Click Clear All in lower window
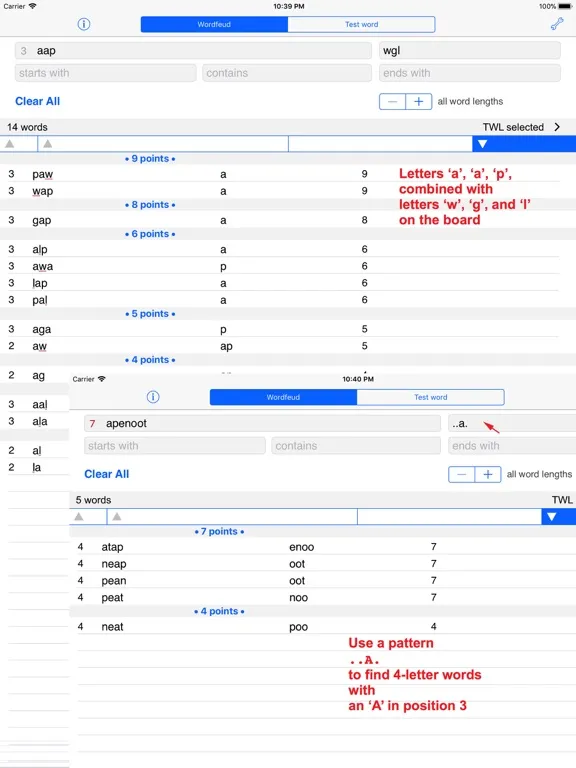576x768 pixels. (x=107, y=474)
